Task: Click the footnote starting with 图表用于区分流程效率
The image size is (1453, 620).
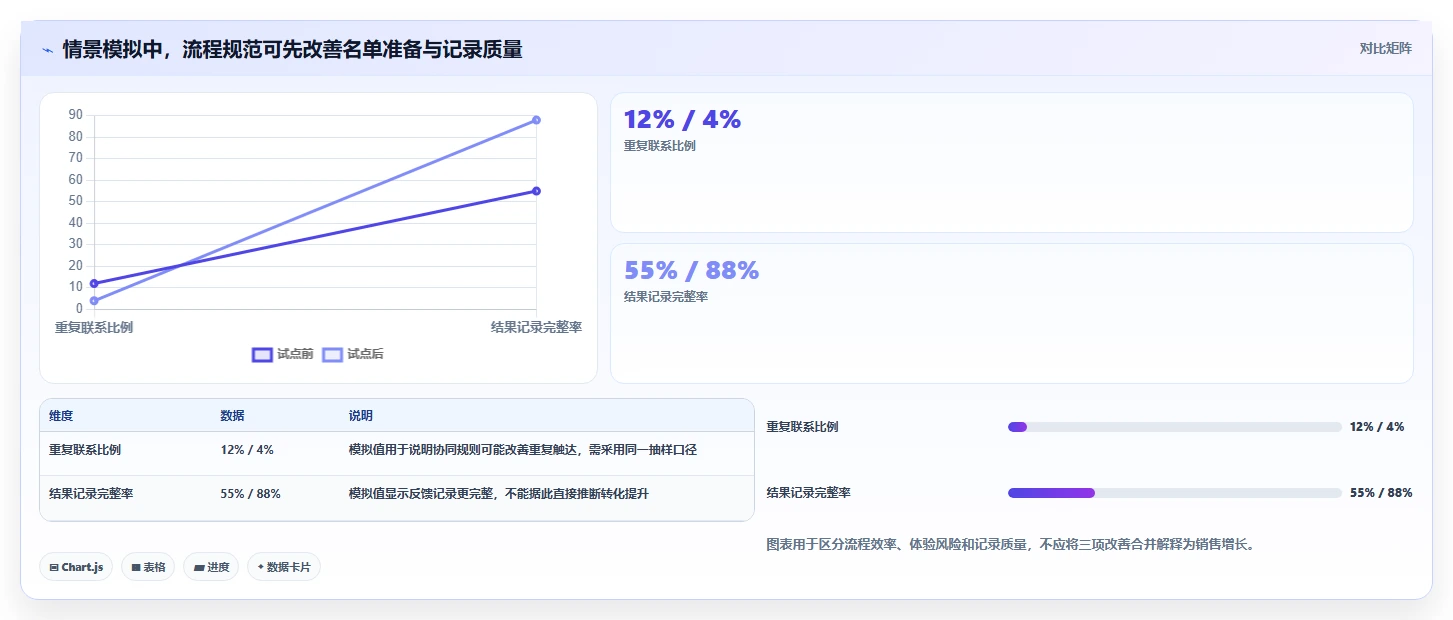Action: (x=1010, y=545)
